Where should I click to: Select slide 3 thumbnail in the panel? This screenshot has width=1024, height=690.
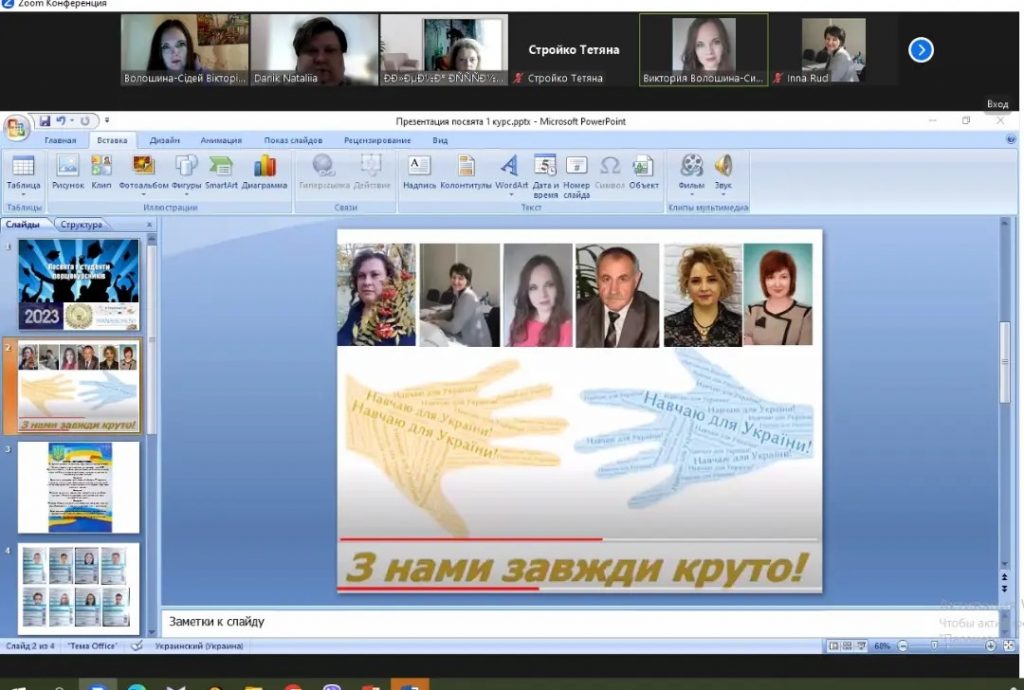tap(79, 488)
